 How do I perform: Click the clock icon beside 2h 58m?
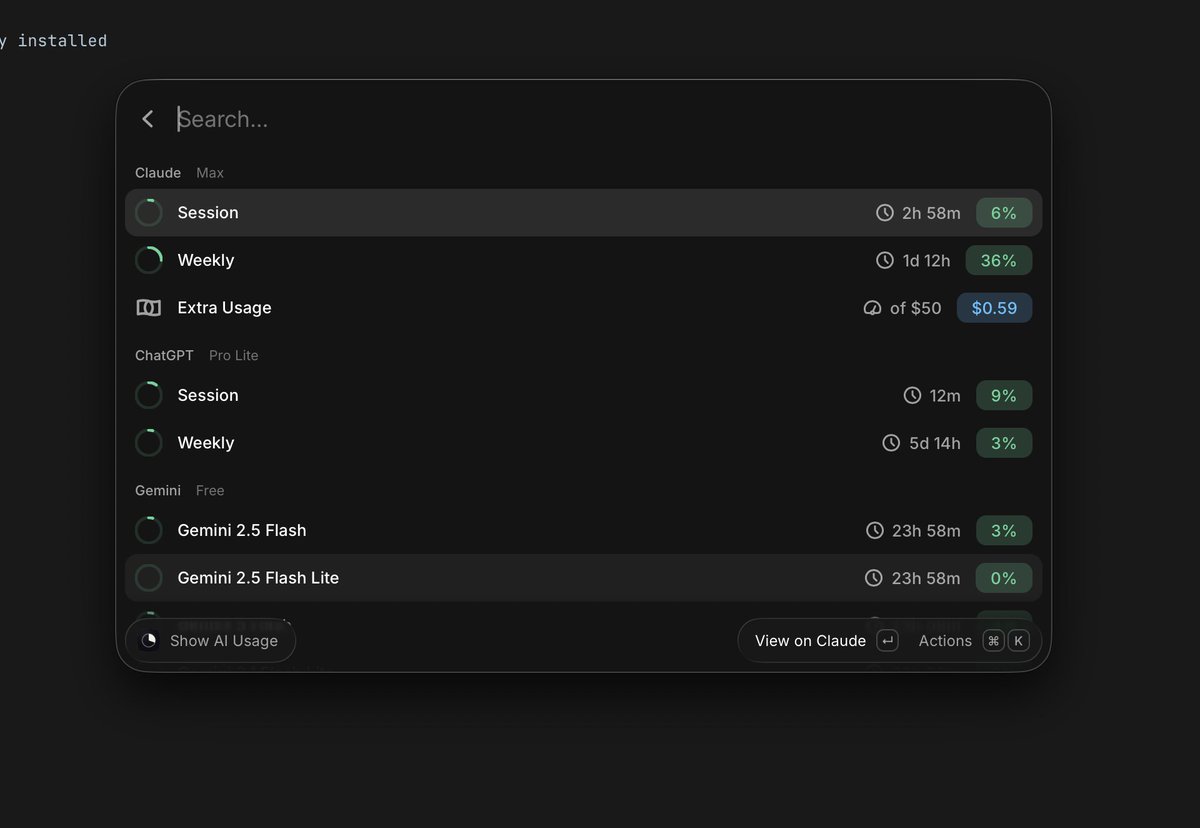tap(885, 213)
